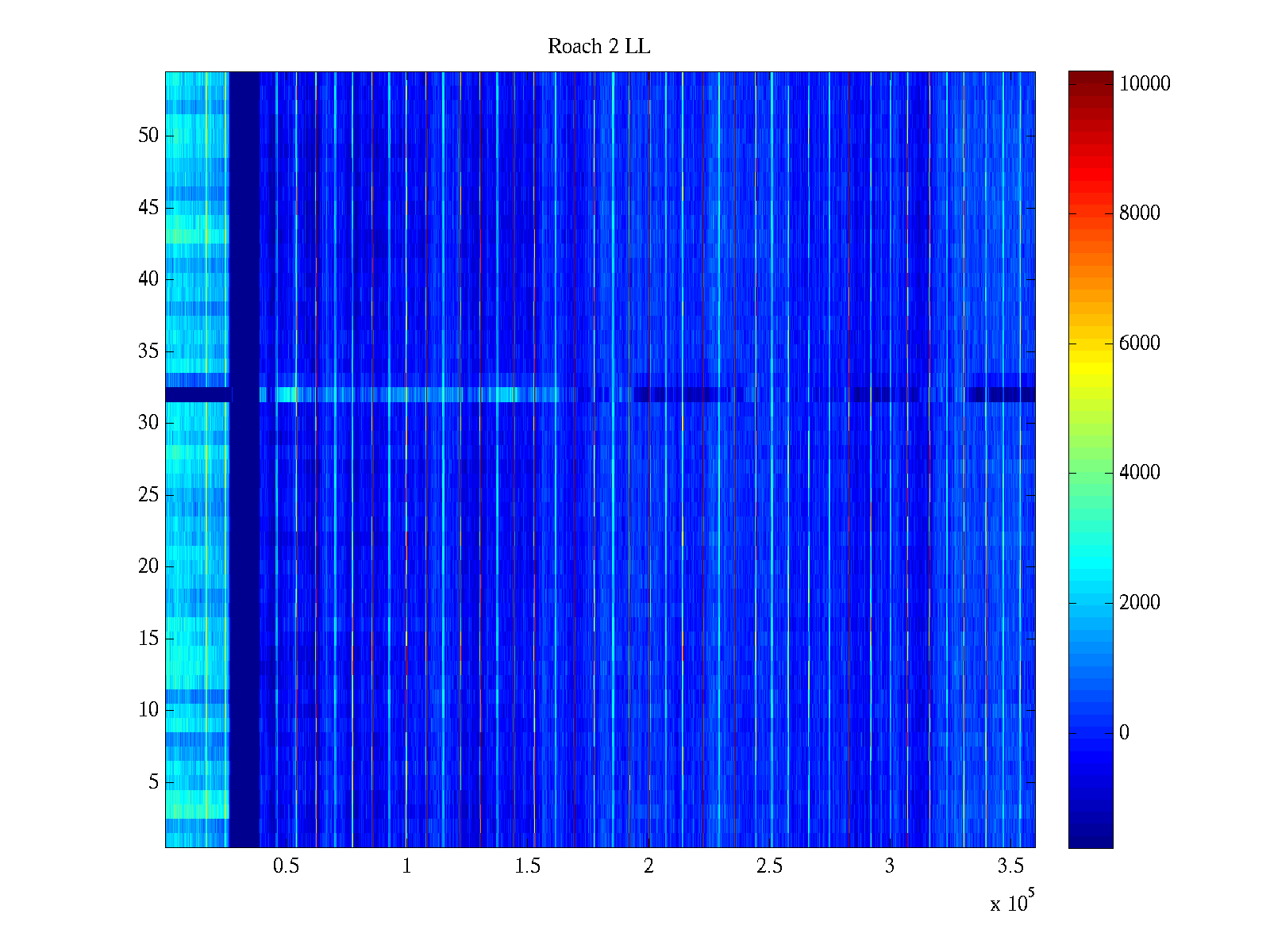
Task: Click the colorbar tick label 10000
Action: pos(1144,84)
